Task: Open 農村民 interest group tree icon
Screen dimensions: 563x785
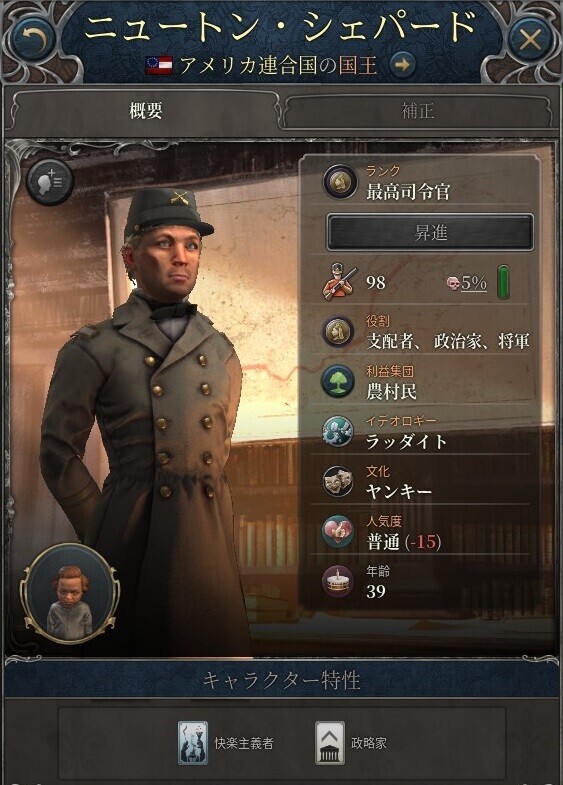Action: coord(338,381)
